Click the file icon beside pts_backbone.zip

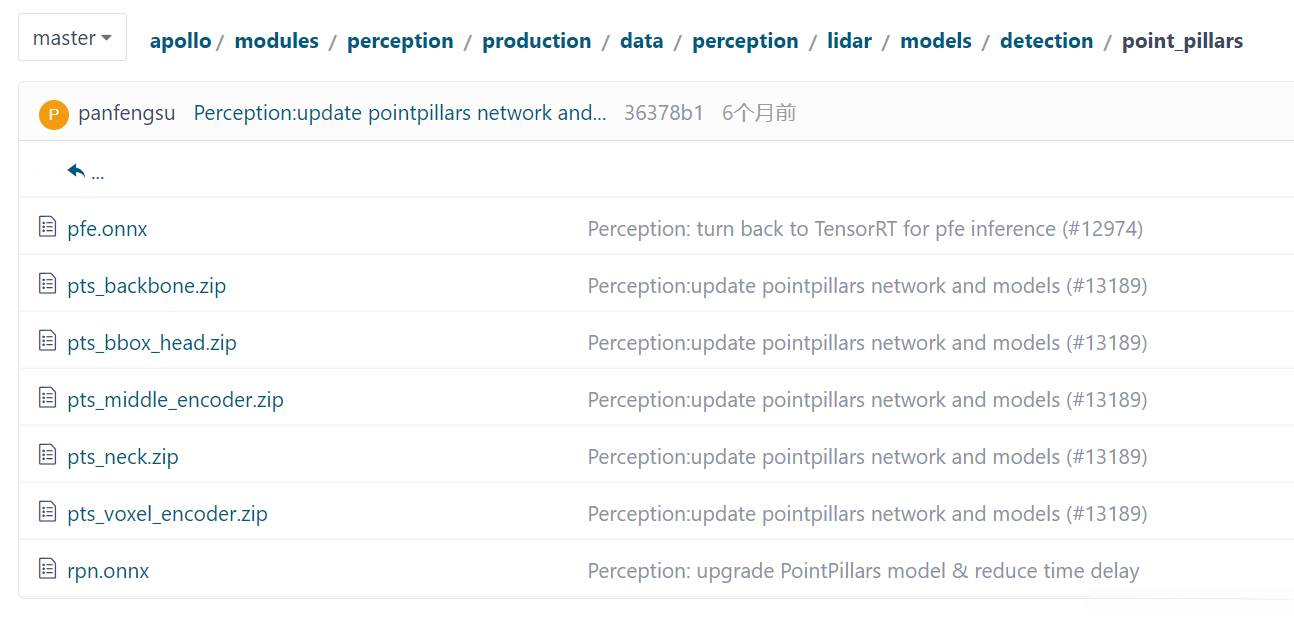pyautogui.click(x=47, y=284)
